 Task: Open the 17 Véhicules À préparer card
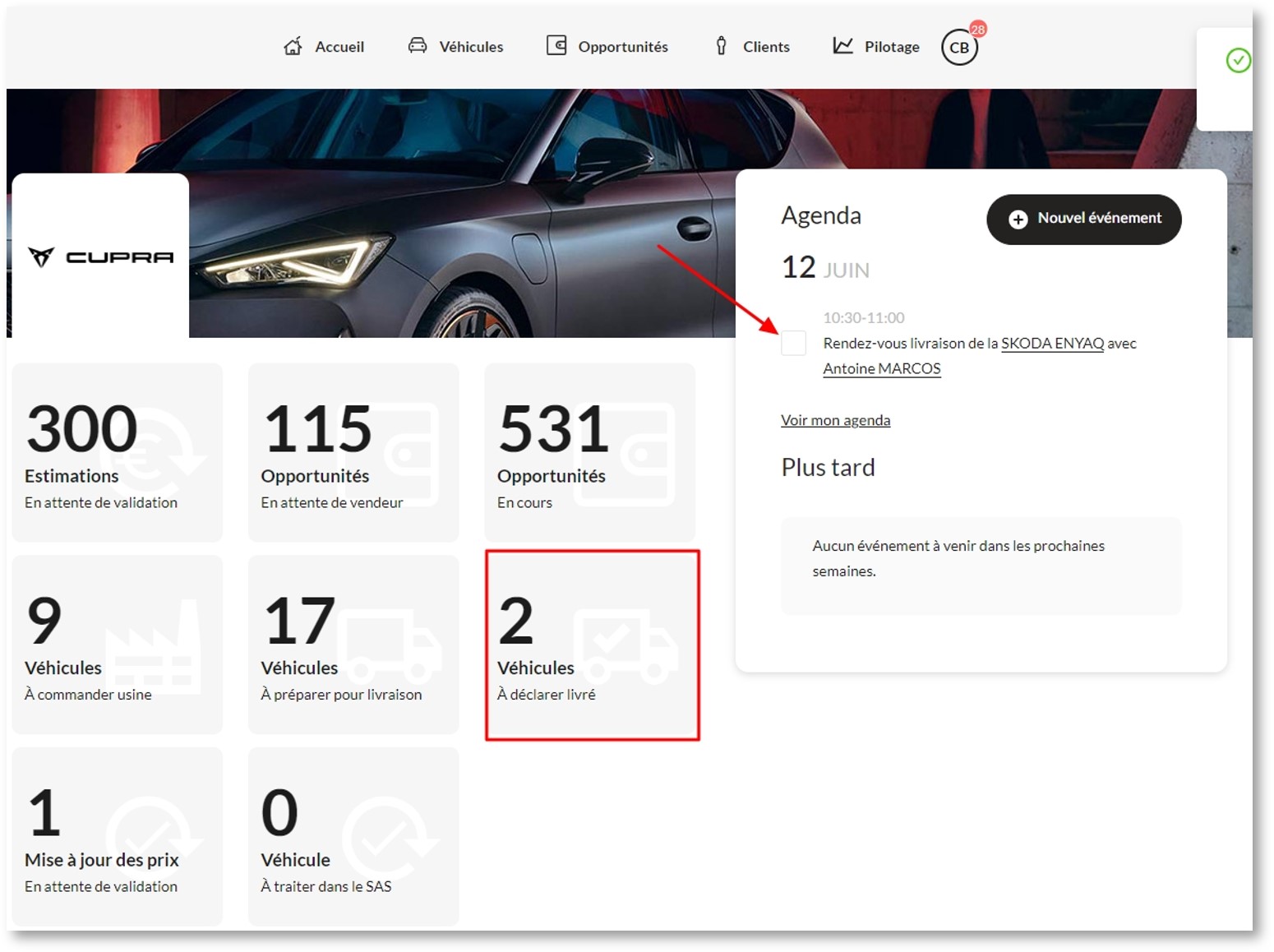(353, 645)
